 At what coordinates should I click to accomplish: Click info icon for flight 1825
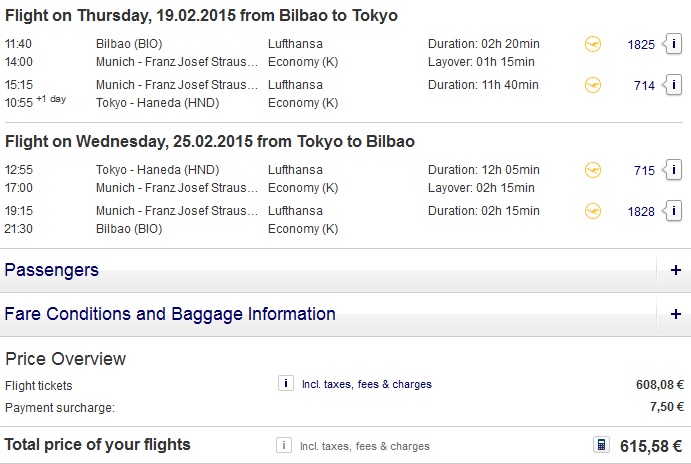click(674, 45)
